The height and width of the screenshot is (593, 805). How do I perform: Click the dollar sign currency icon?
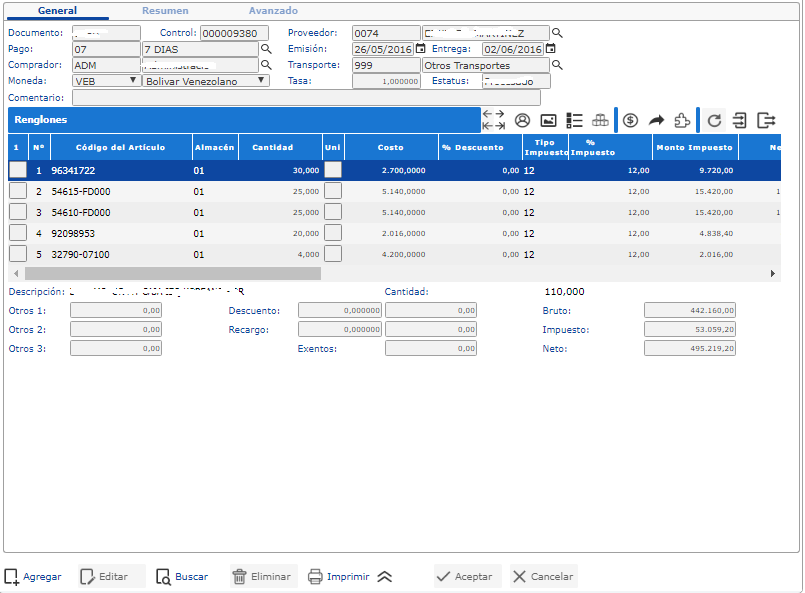click(x=630, y=120)
